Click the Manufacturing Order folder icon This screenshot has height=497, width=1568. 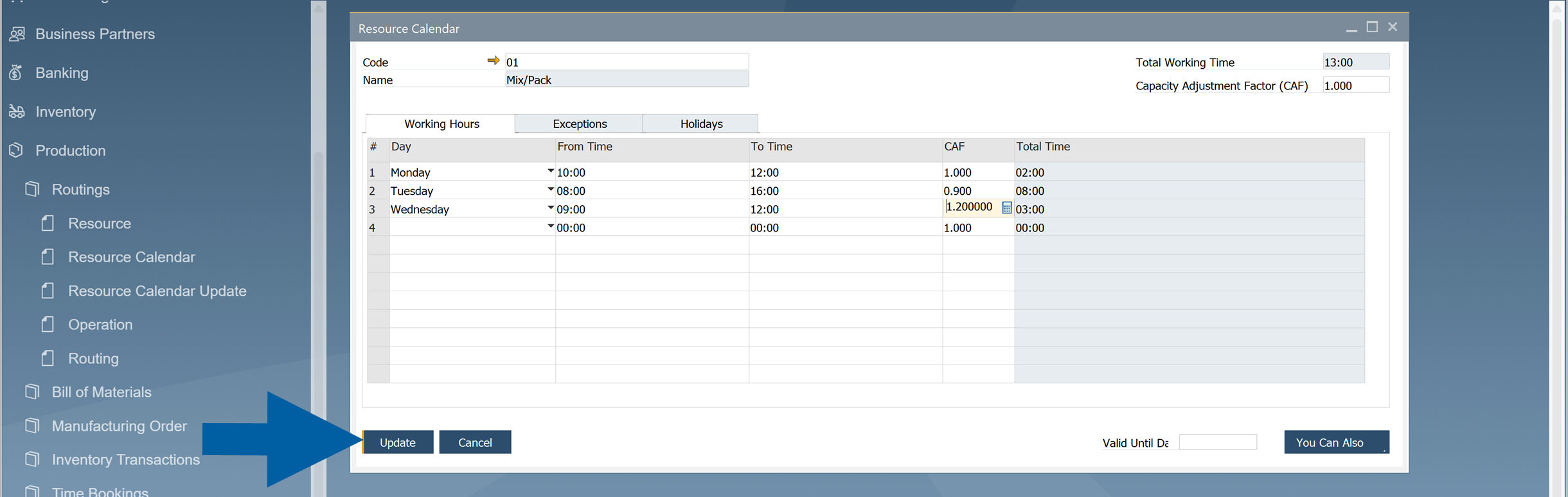point(32,426)
